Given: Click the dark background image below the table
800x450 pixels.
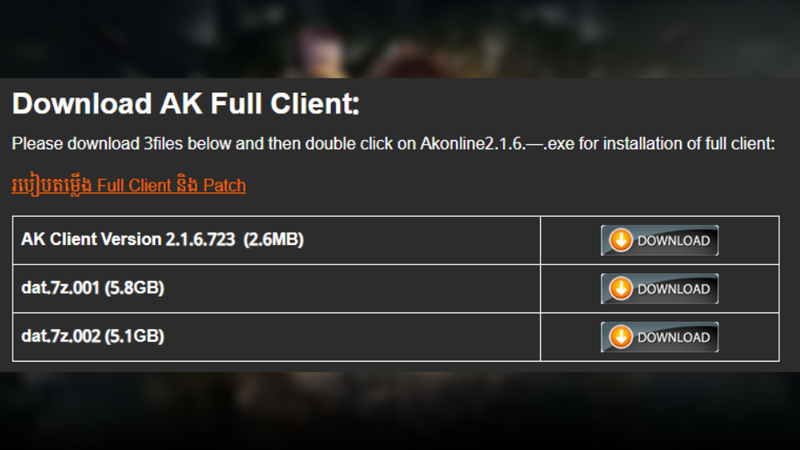Looking at the screenshot, I should [x=400, y=410].
